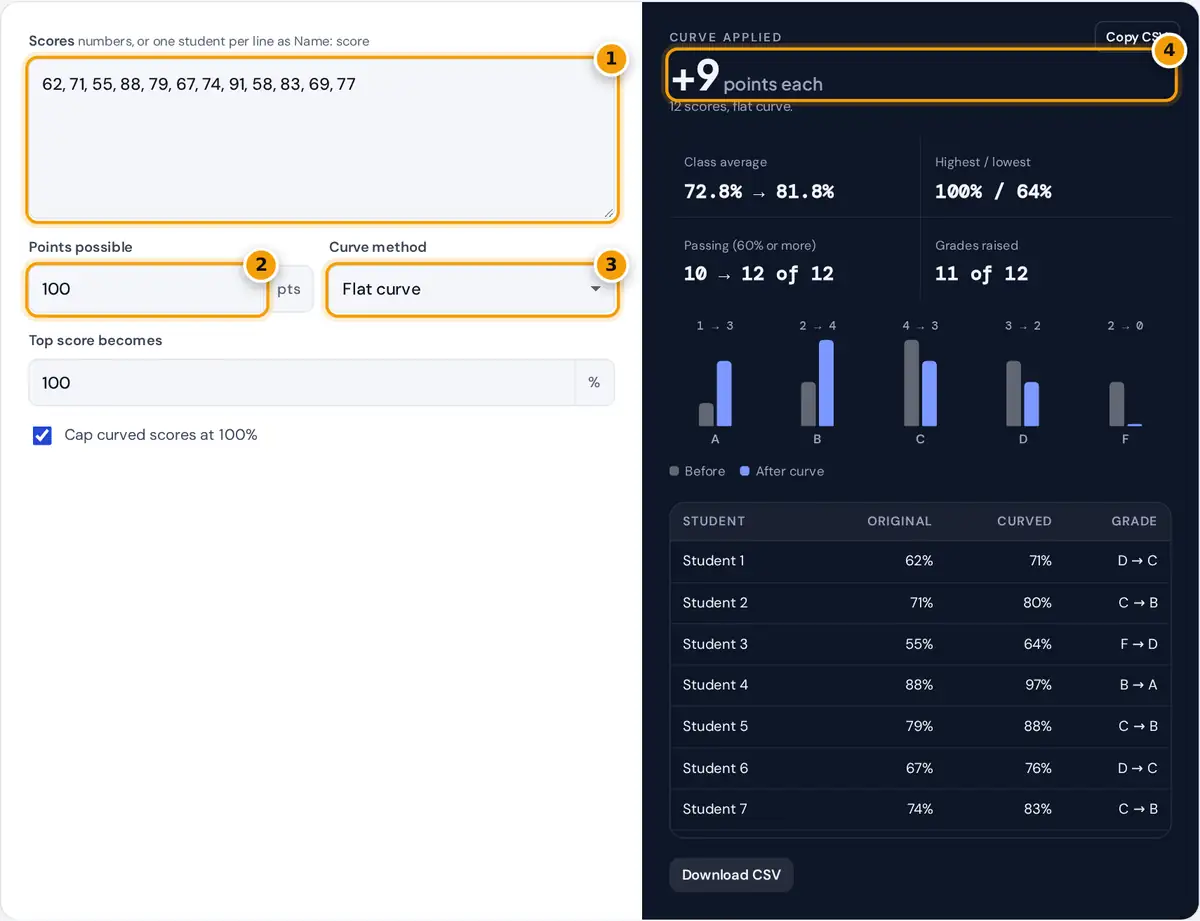This screenshot has height=921, width=1200.
Task: Click the +9 points each headline
Action: [748, 79]
